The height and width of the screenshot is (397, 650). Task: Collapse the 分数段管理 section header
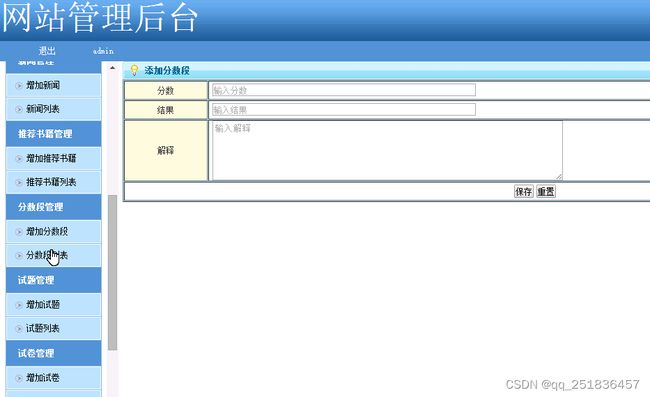53,207
